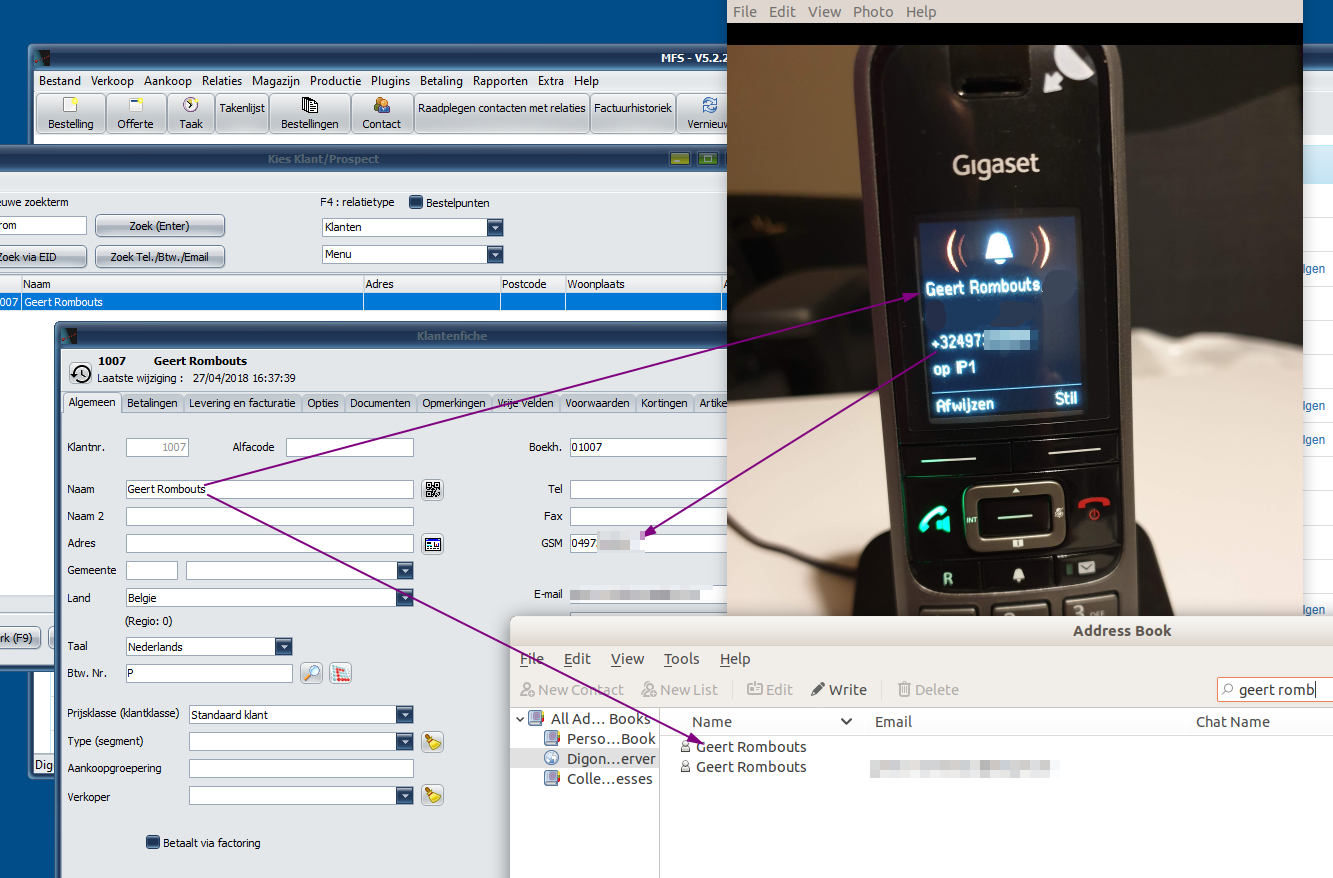The height and width of the screenshot is (878, 1333).
Task: Open the Photo menu in image viewer
Action: tap(873, 12)
